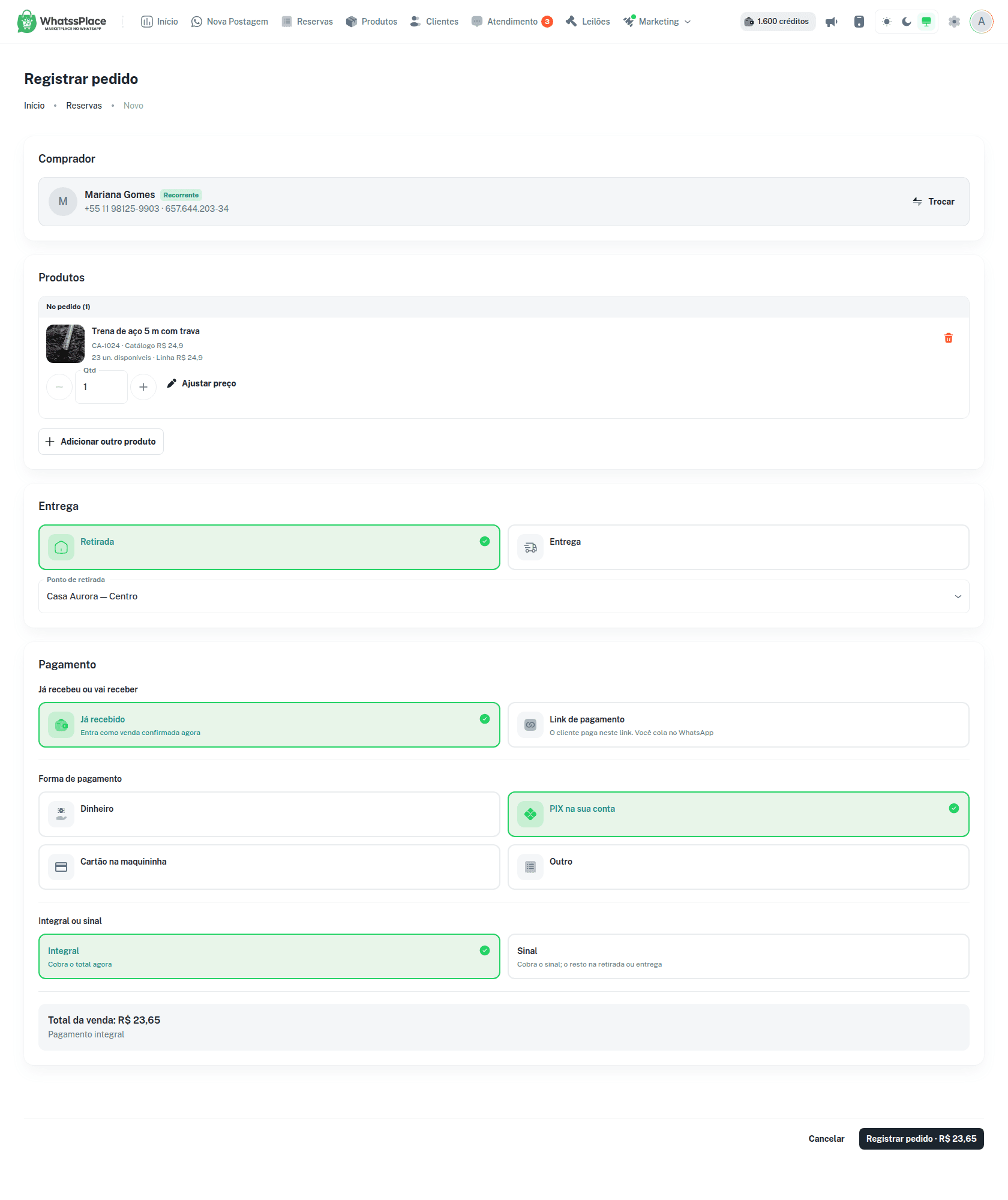
Task: Open the user avatar A menu
Action: (982, 22)
